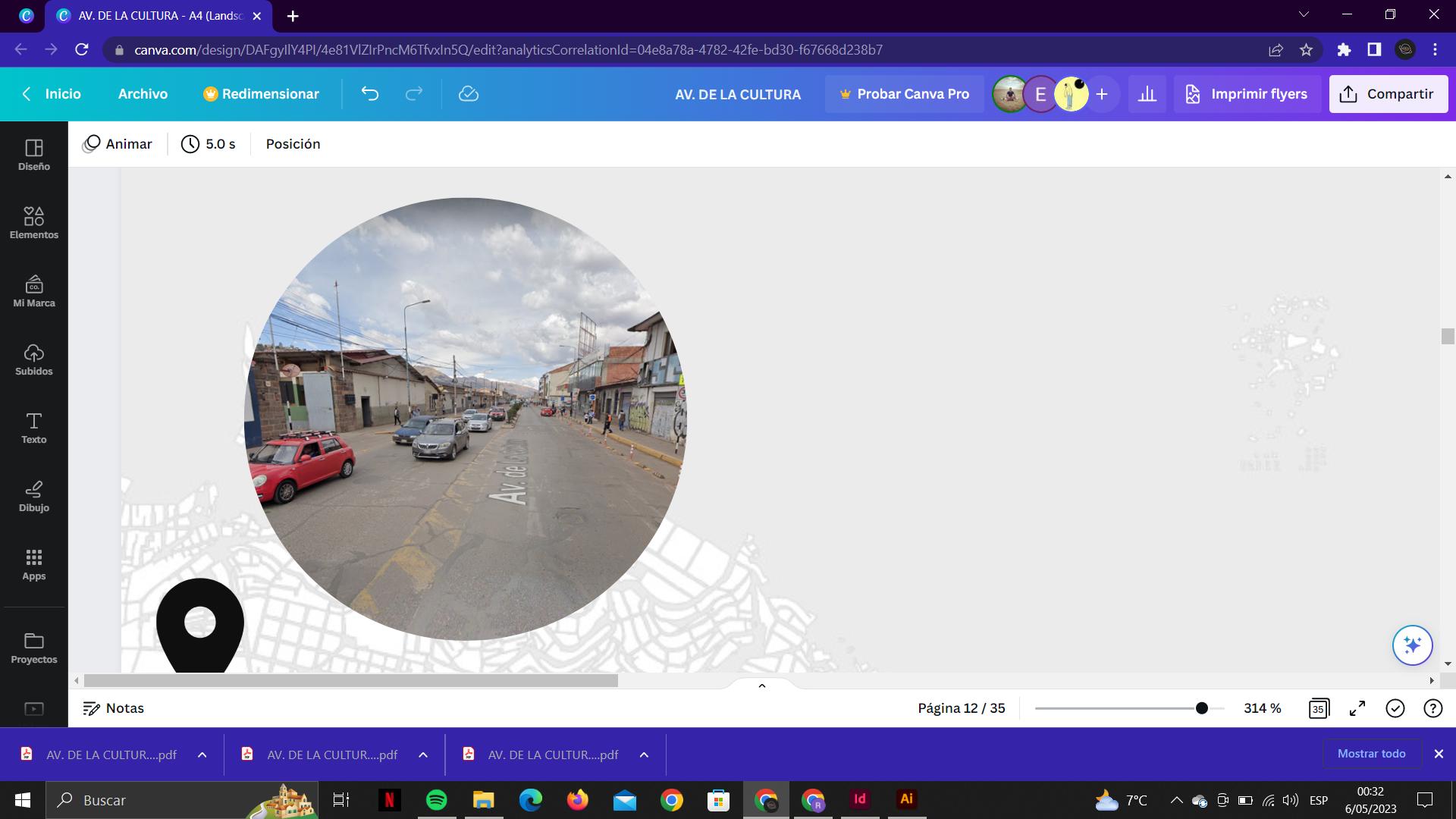Viewport: 1456px width, 819px height.
Task: Click the cloud save status icon
Action: (x=468, y=94)
